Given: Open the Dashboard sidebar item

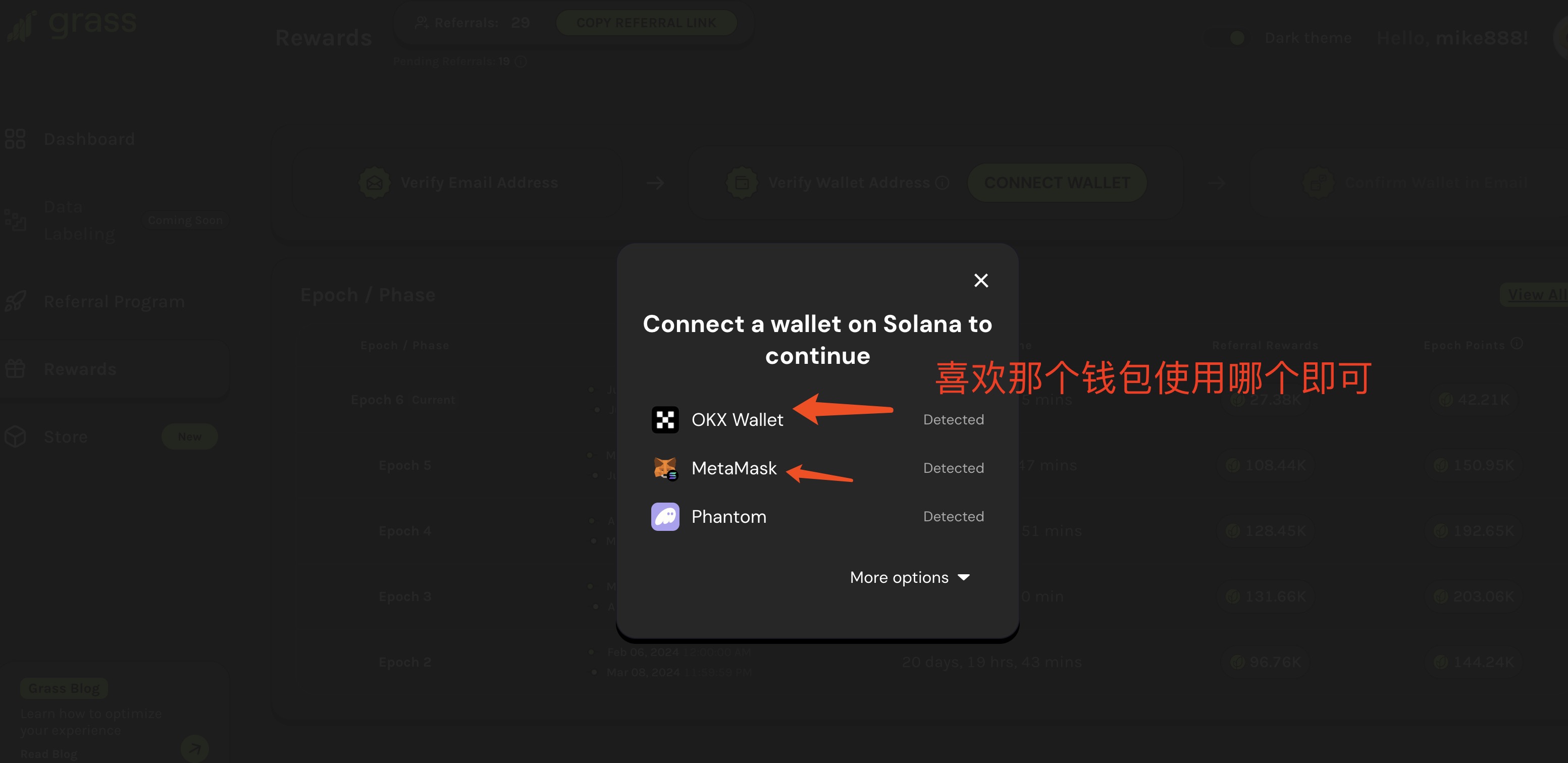Looking at the screenshot, I should pyautogui.click(x=89, y=139).
